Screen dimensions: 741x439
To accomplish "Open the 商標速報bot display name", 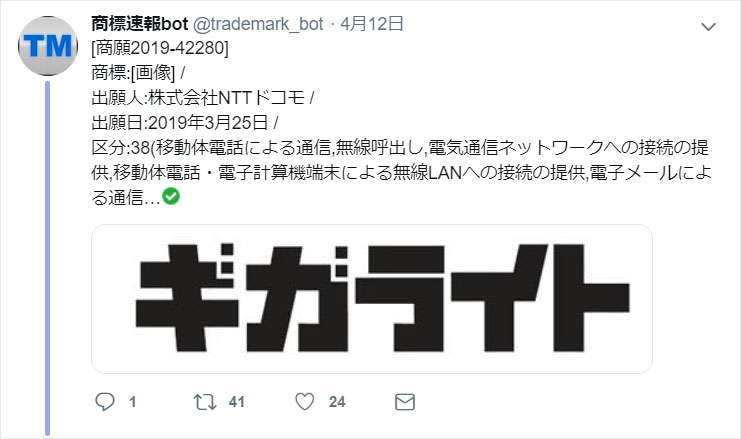I will [x=140, y=23].
